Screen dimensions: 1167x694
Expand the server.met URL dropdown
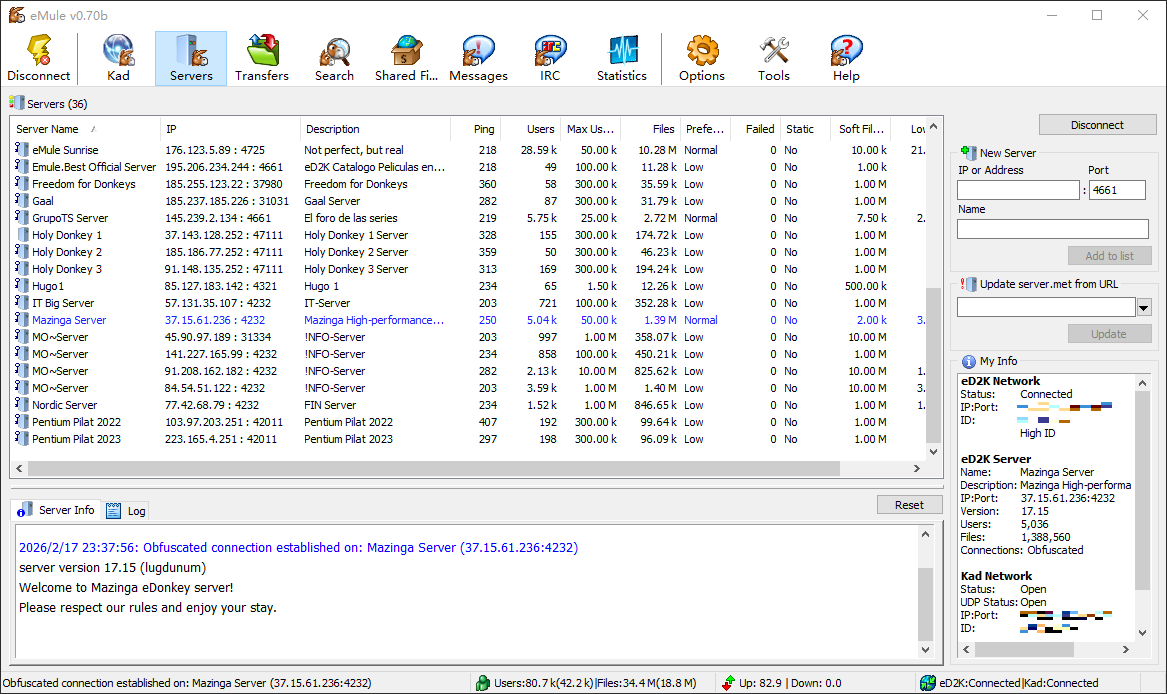pyautogui.click(x=1144, y=307)
